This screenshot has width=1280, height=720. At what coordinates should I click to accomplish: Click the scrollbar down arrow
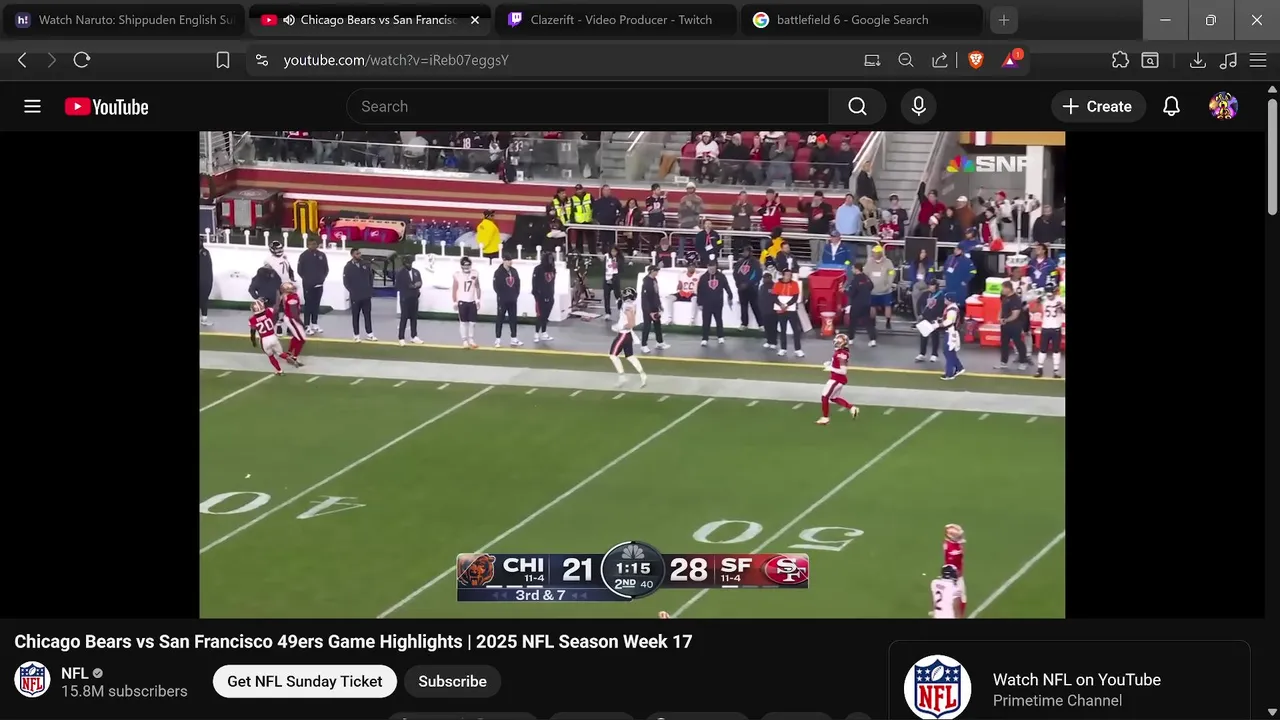tap(1272, 712)
